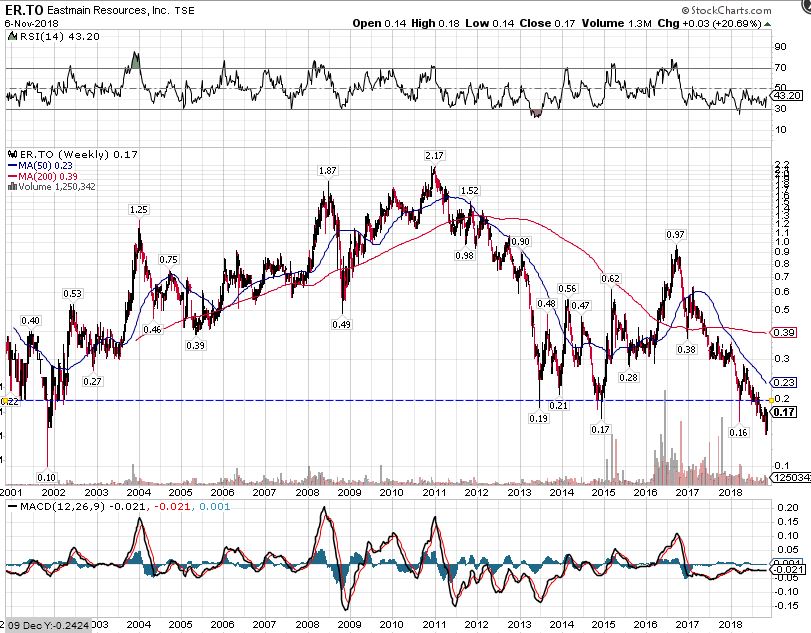
Task: Click the Chg +0.03 (+20.69%) text
Action: 710,23
